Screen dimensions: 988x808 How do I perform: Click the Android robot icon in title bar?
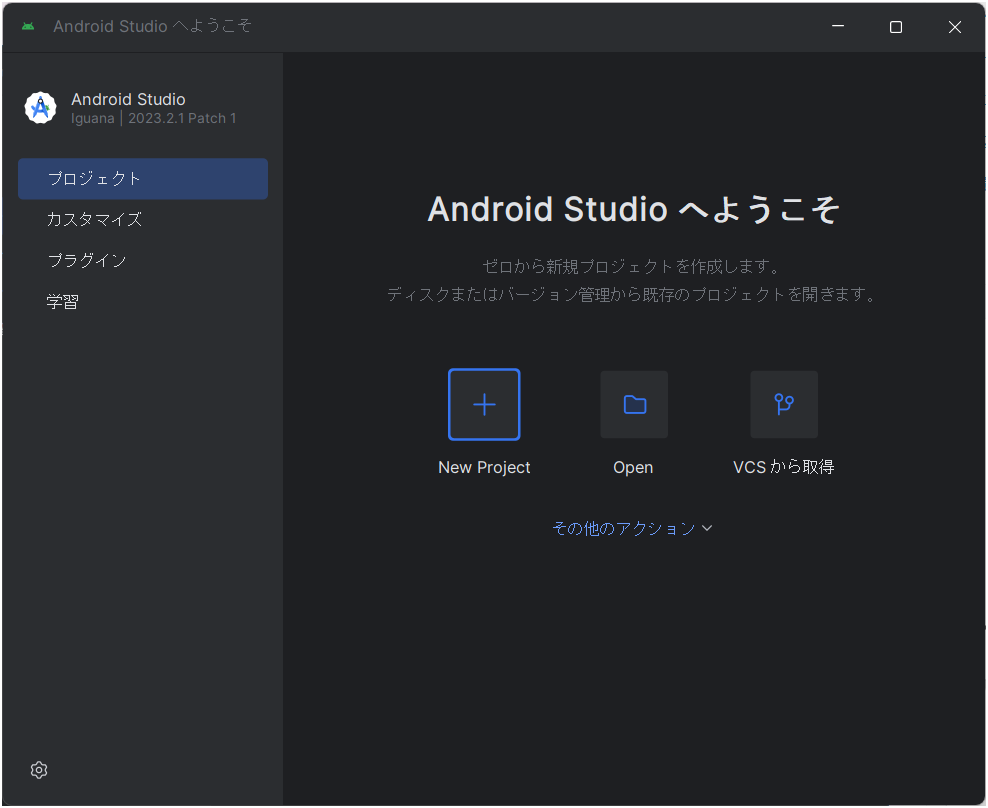click(x=25, y=26)
